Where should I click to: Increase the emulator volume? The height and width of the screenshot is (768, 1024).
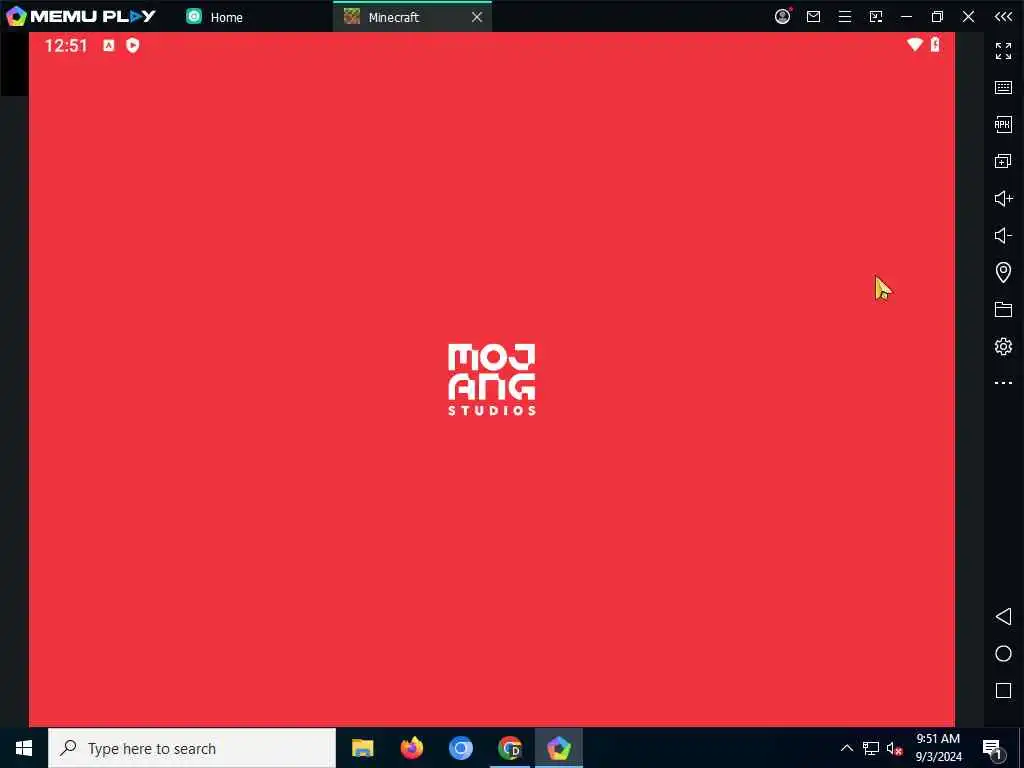click(1003, 199)
